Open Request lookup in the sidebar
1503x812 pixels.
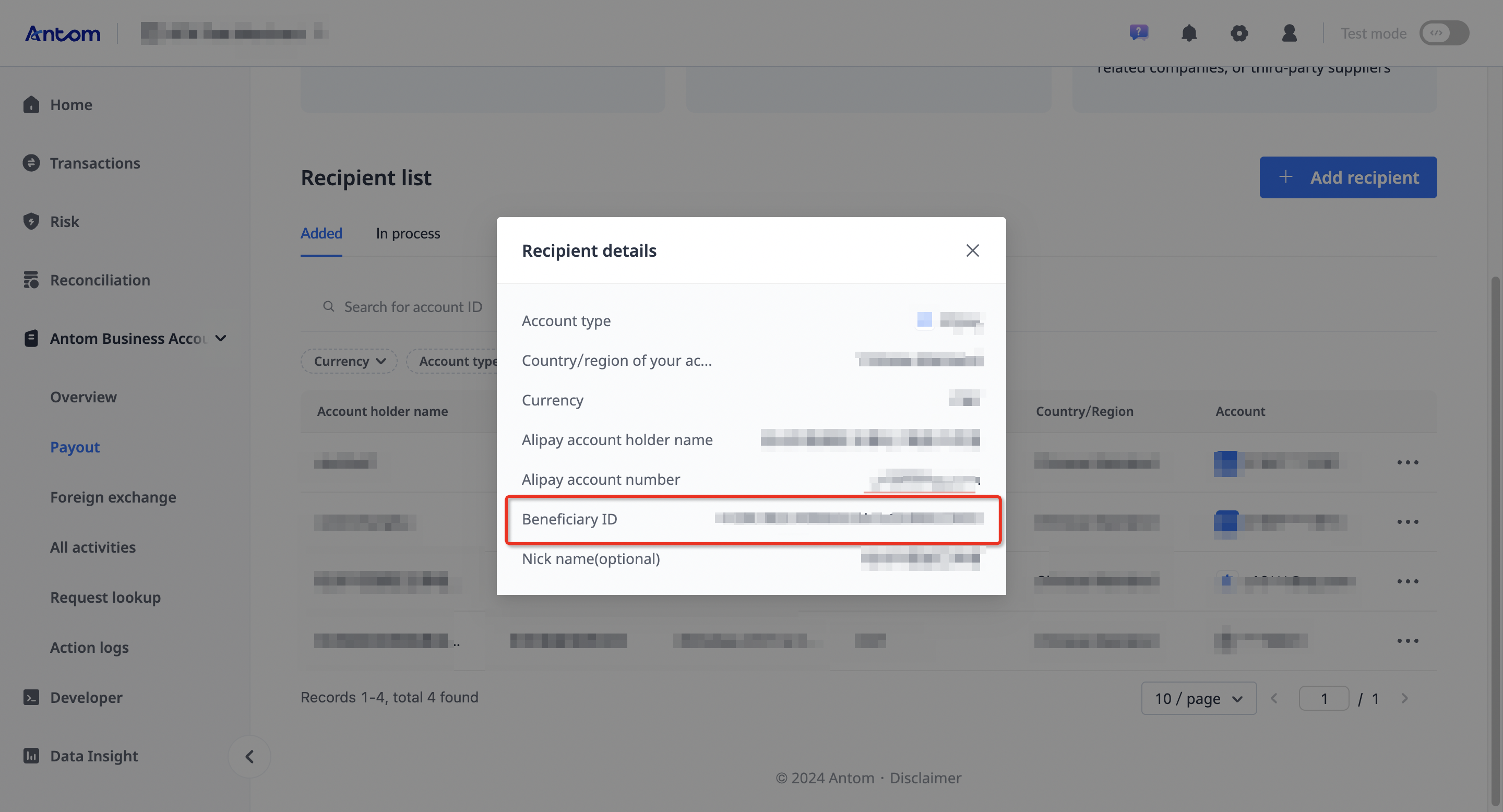pyautogui.click(x=105, y=598)
